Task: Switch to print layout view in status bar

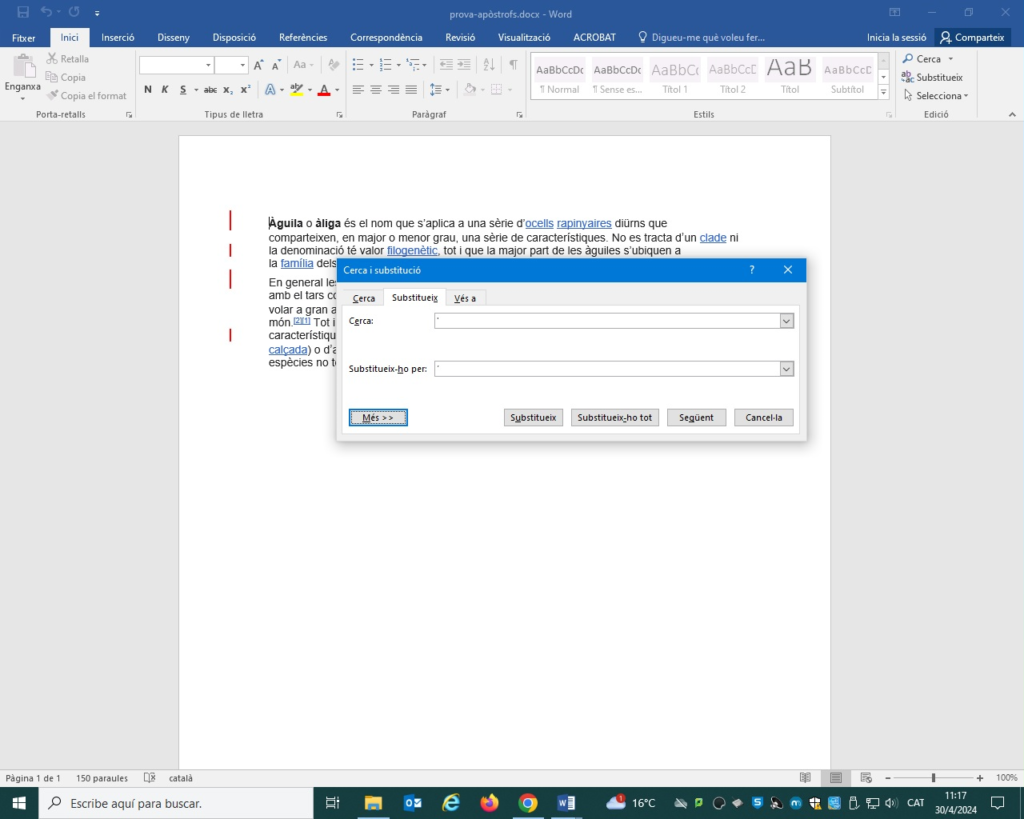Action: coord(836,778)
